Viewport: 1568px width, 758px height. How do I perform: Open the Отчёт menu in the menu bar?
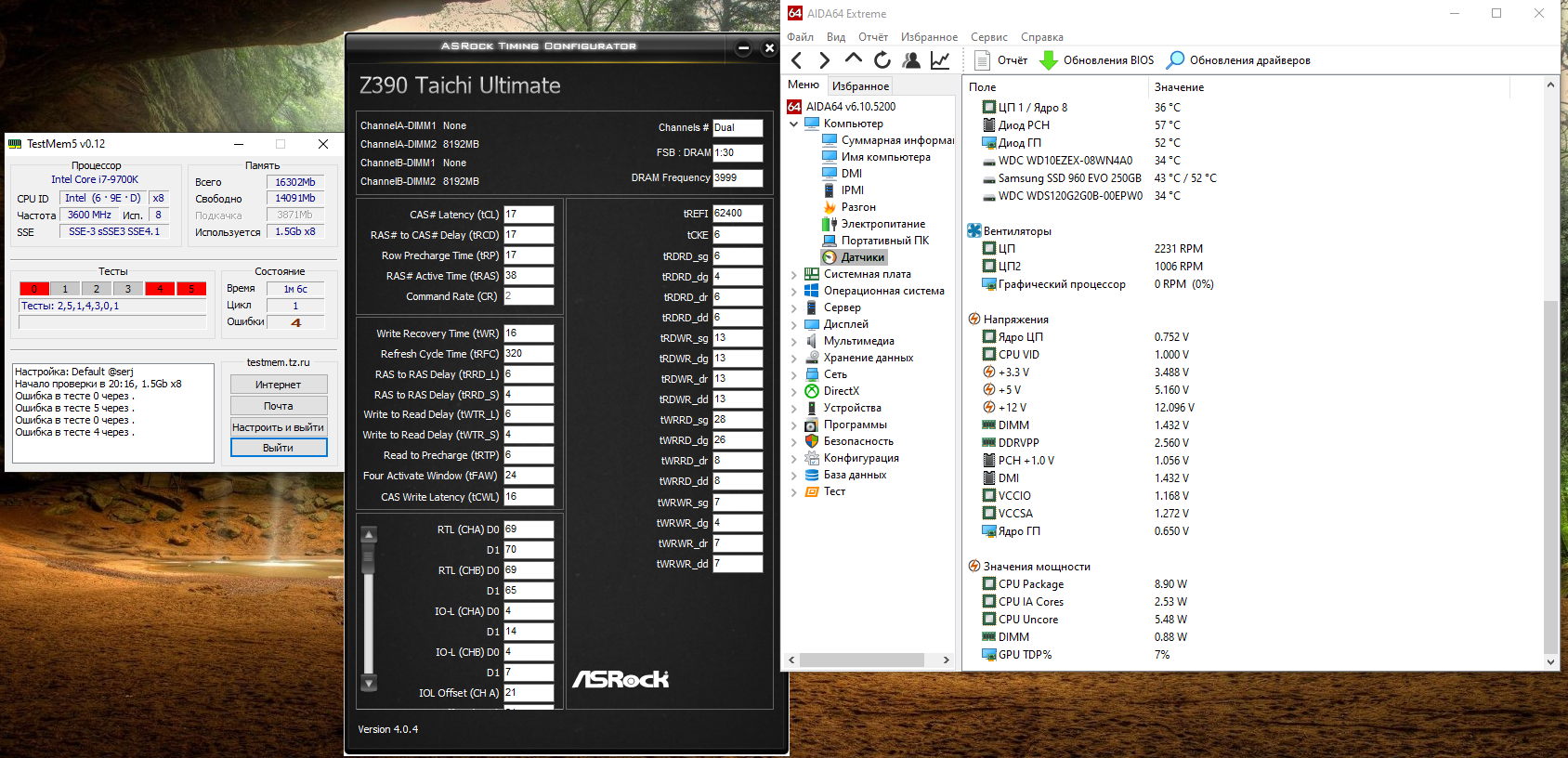[873, 37]
